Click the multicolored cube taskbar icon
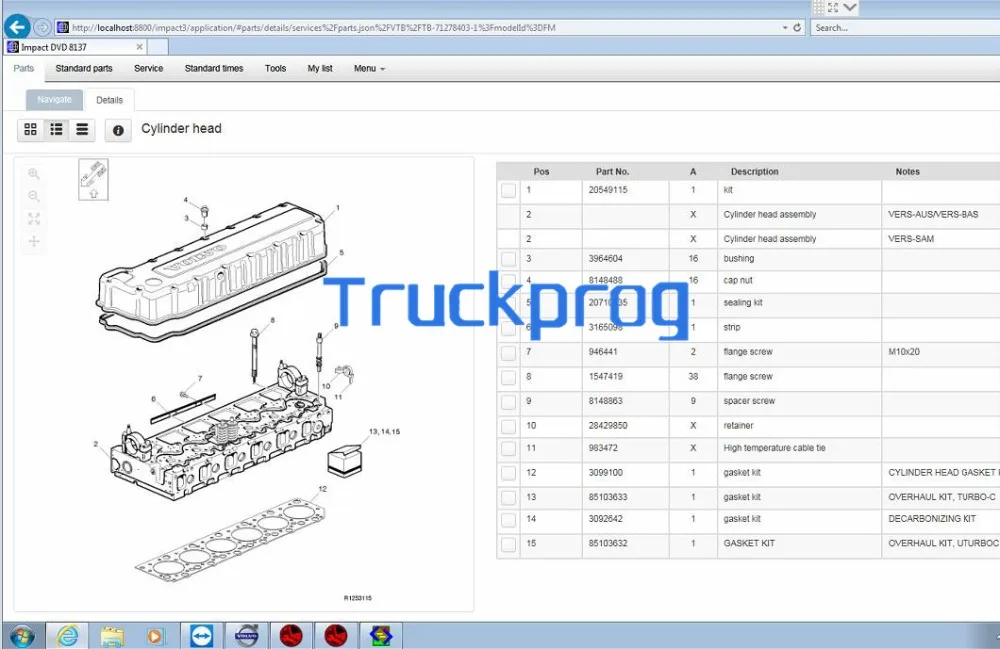 point(381,636)
